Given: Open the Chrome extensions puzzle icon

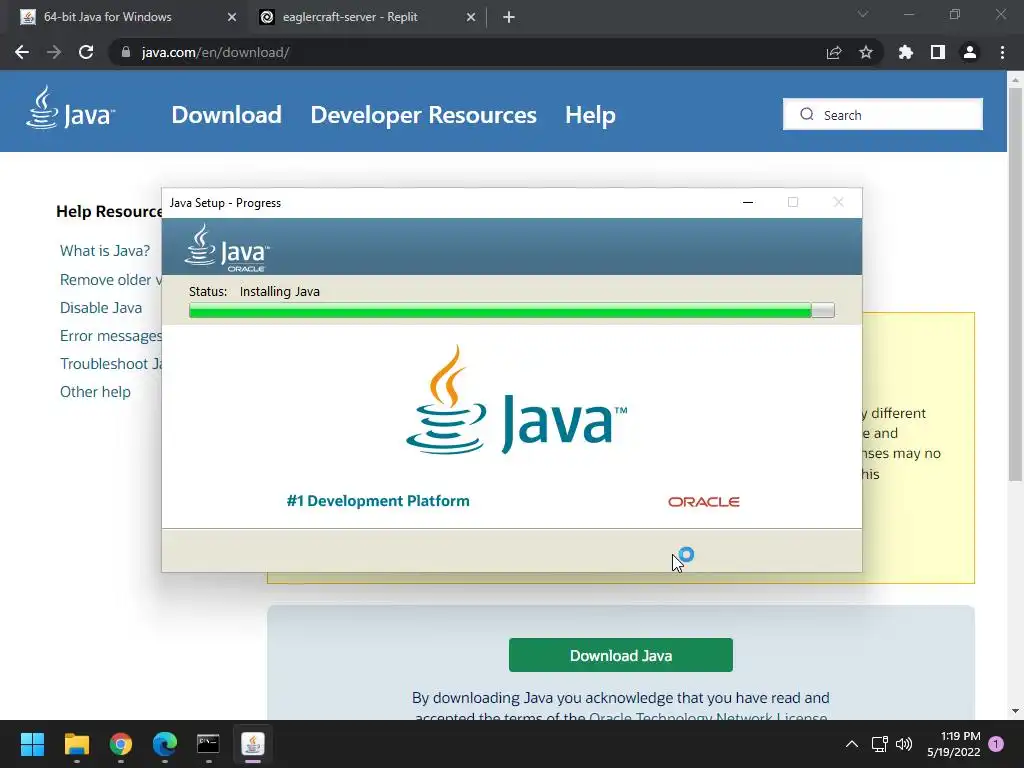Looking at the screenshot, I should 905,52.
